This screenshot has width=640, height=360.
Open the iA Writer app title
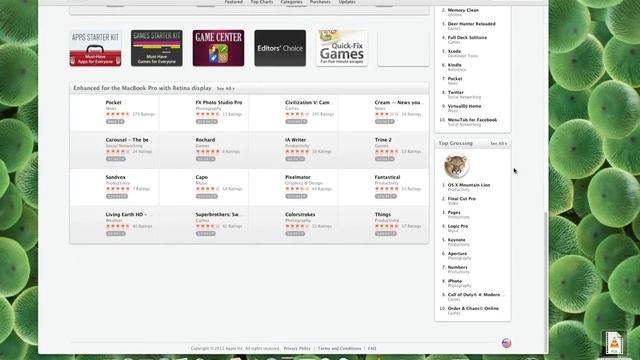point(295,140)
